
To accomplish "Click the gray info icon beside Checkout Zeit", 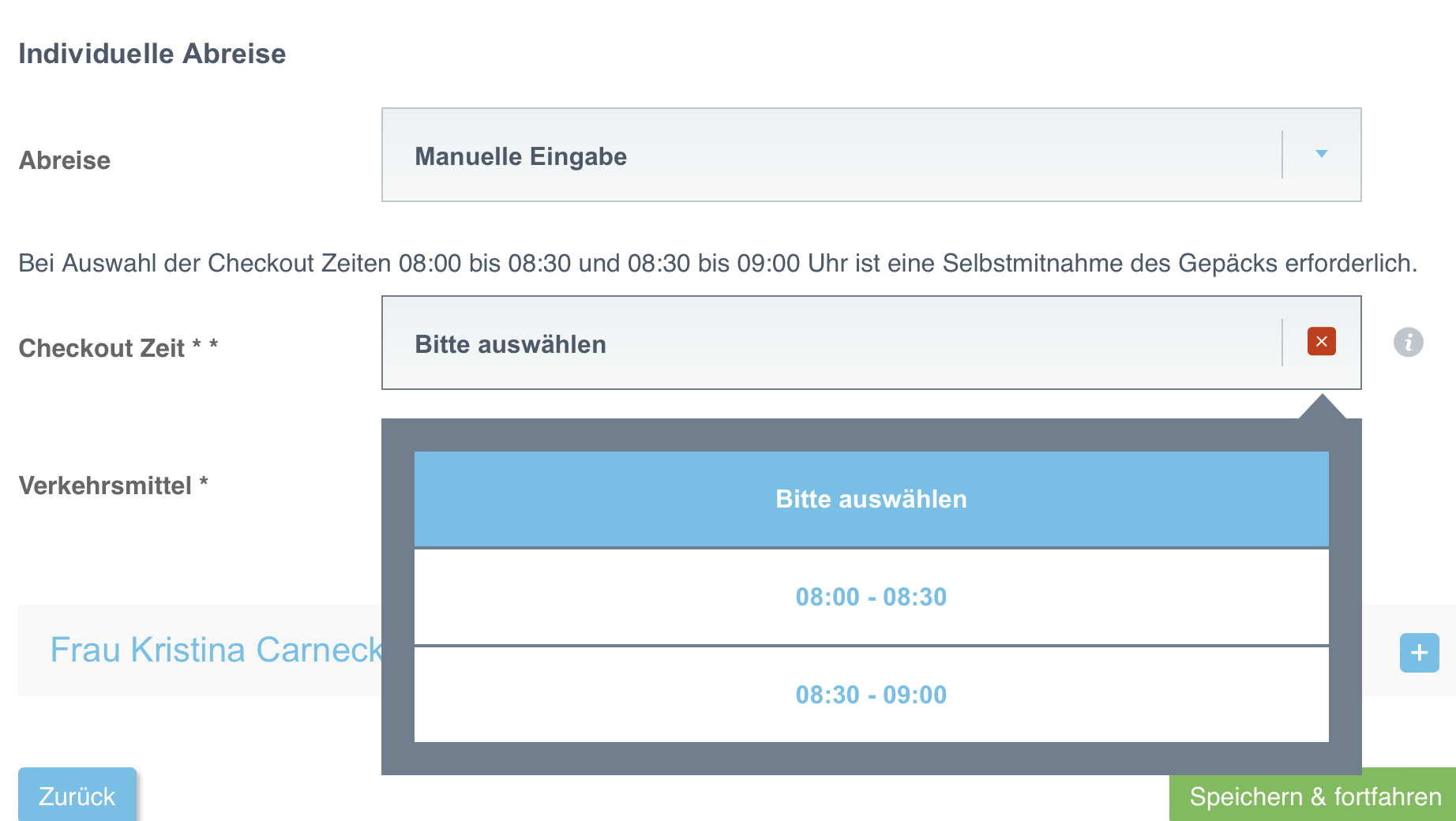I will [1408, 343].
